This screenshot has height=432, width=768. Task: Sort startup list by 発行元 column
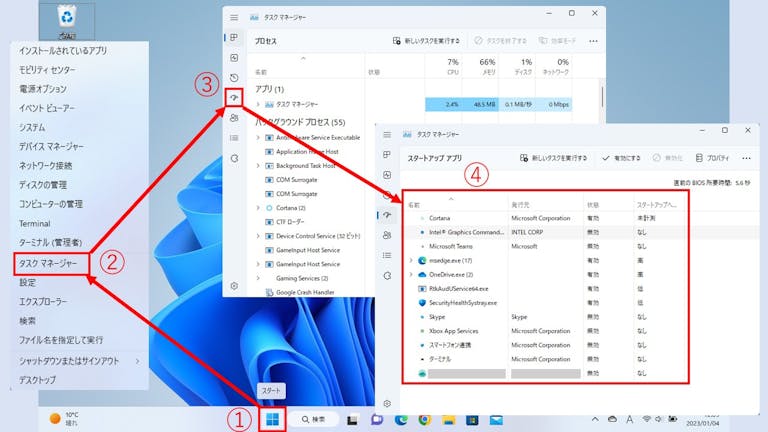tap(520, 205)
